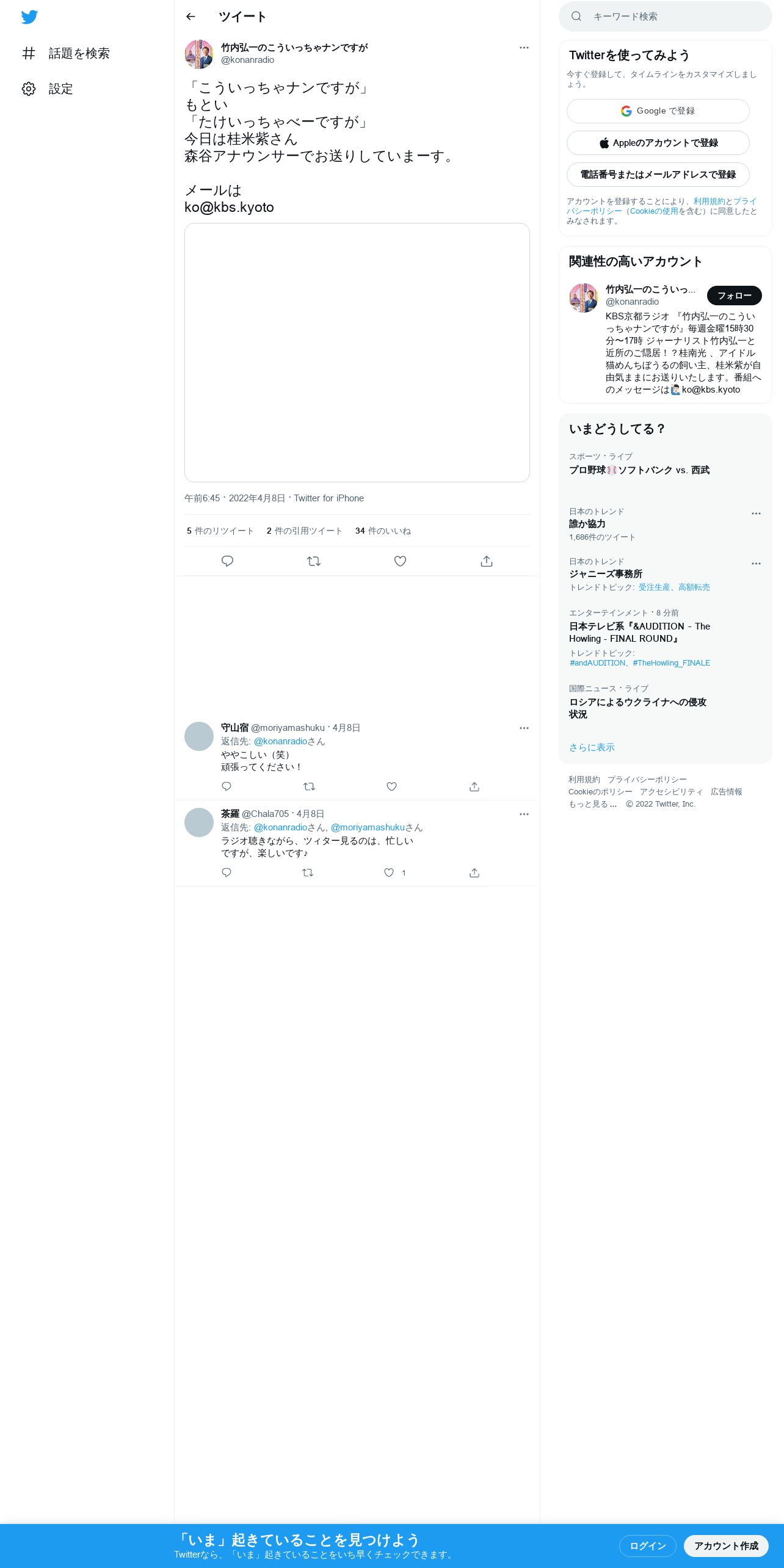The height and width of the screenshot is (1568, 784).
Task: Open #andAUDITION hashtag
Action: [x=597, y=663]
